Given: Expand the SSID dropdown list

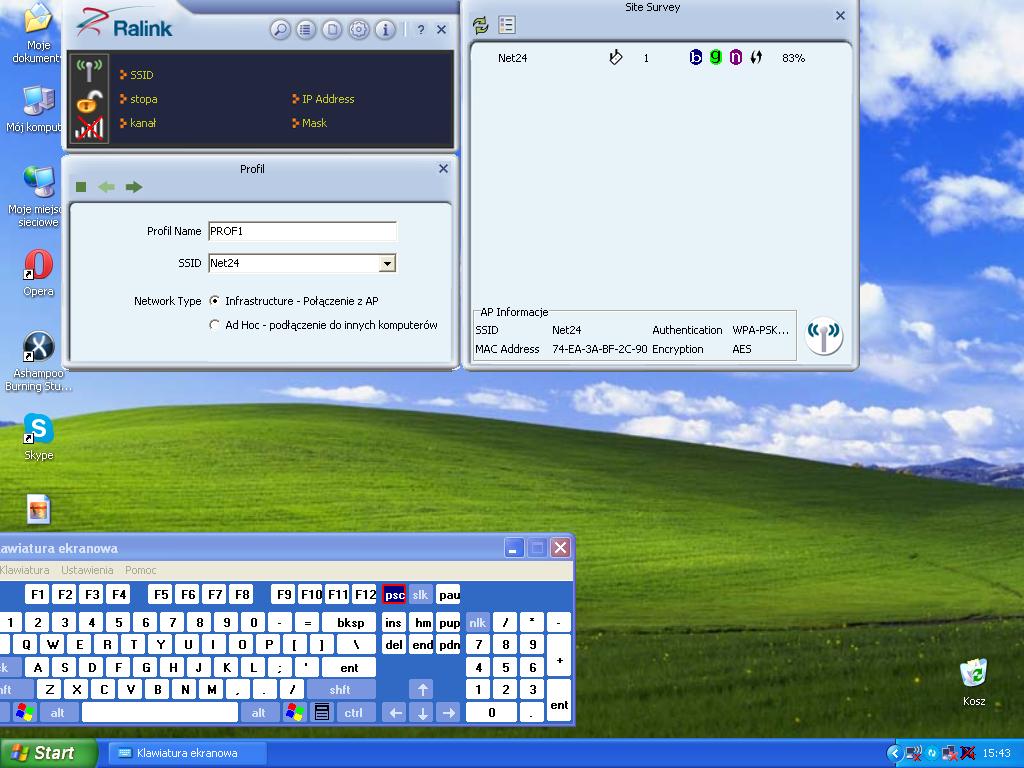Looking at the screenshot, I should click(387, 263).
